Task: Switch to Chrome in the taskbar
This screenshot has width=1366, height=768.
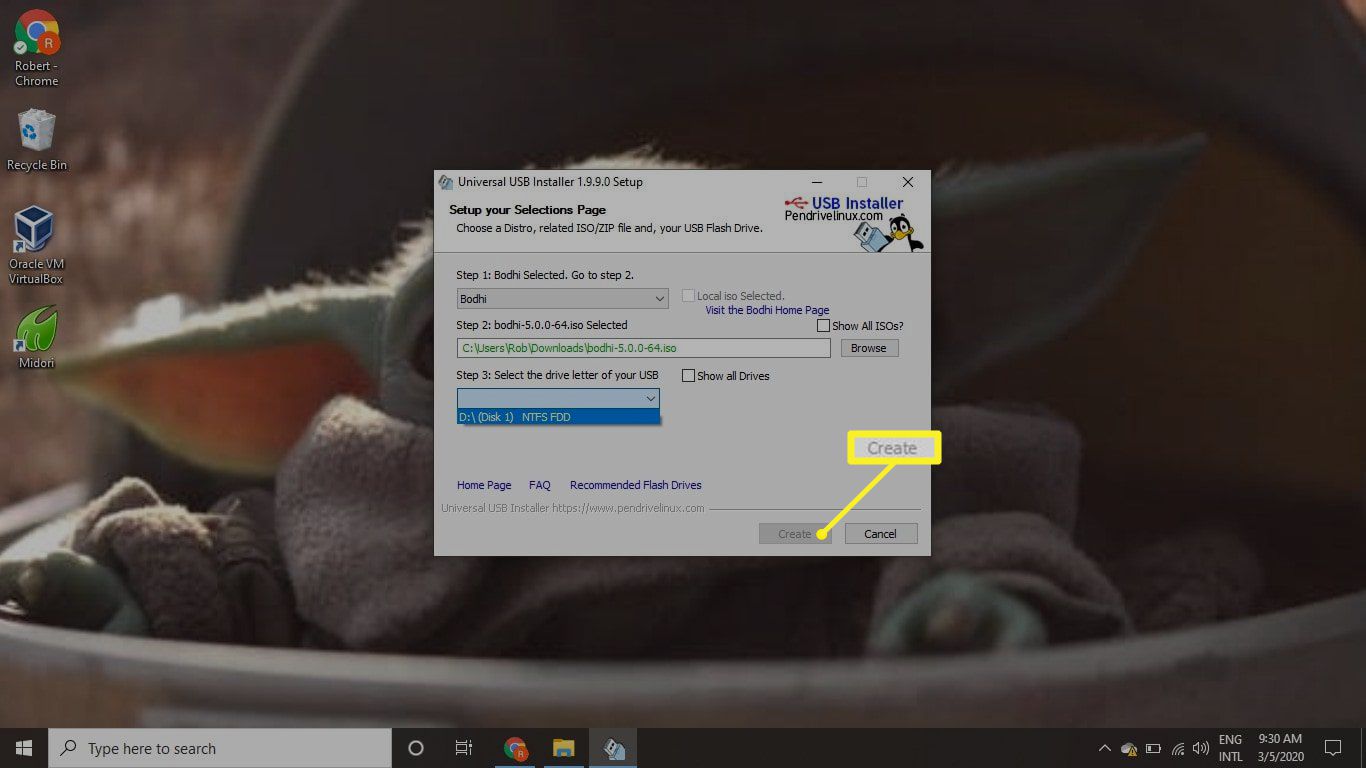Action: coord(516,748)
